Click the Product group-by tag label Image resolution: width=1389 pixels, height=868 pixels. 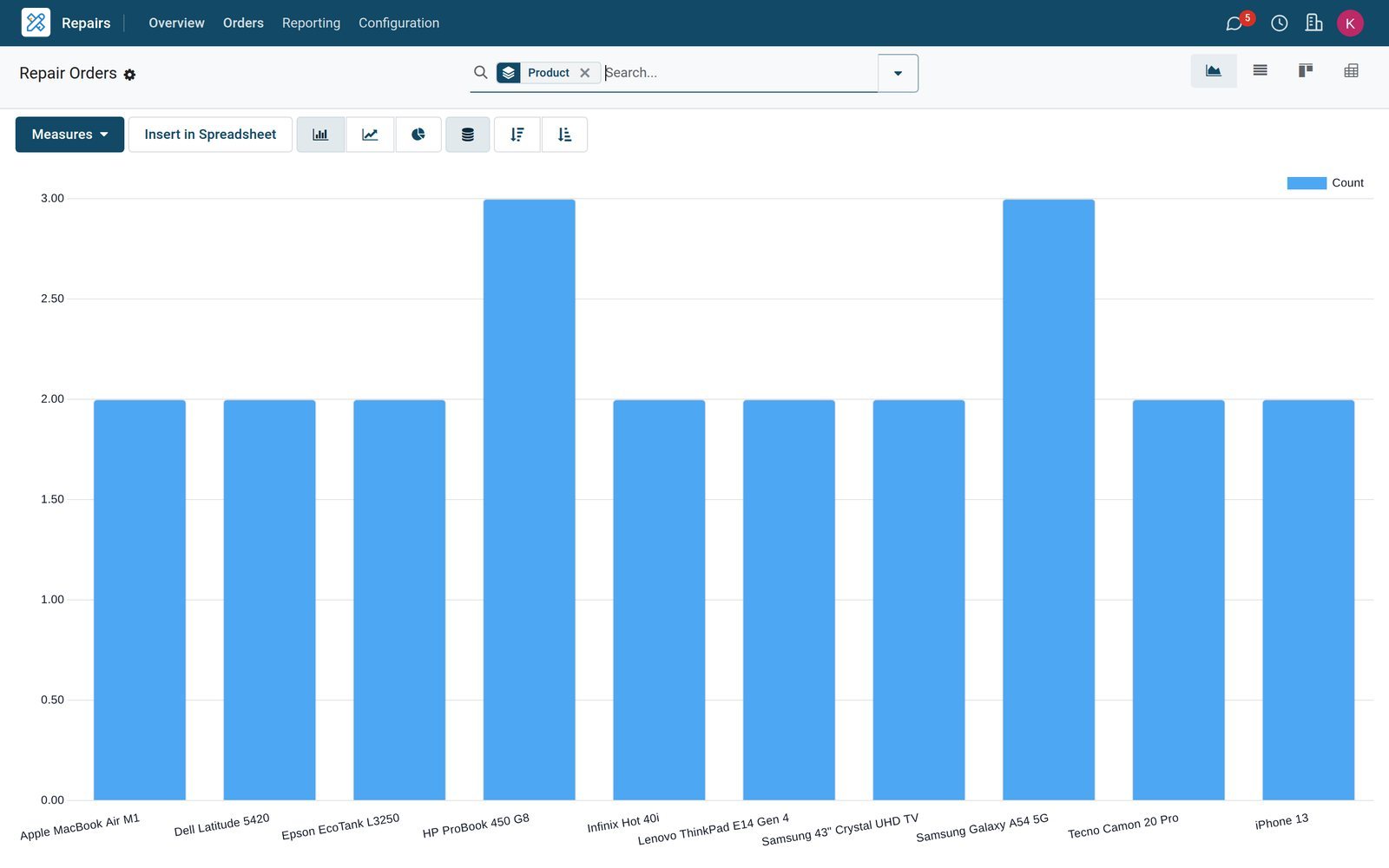549,73
